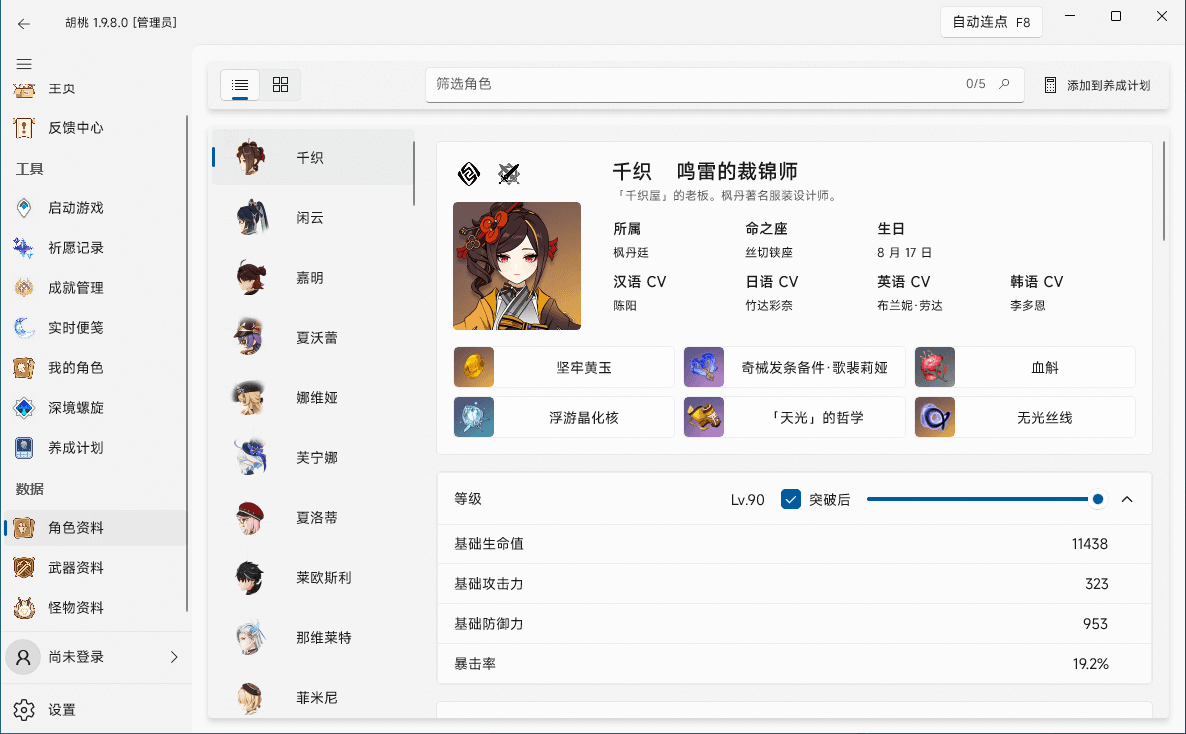This screenshot has width=1186, height=734.
Task: Expand the 尚未登录 account chevron
Action: (x=174, y=657)
